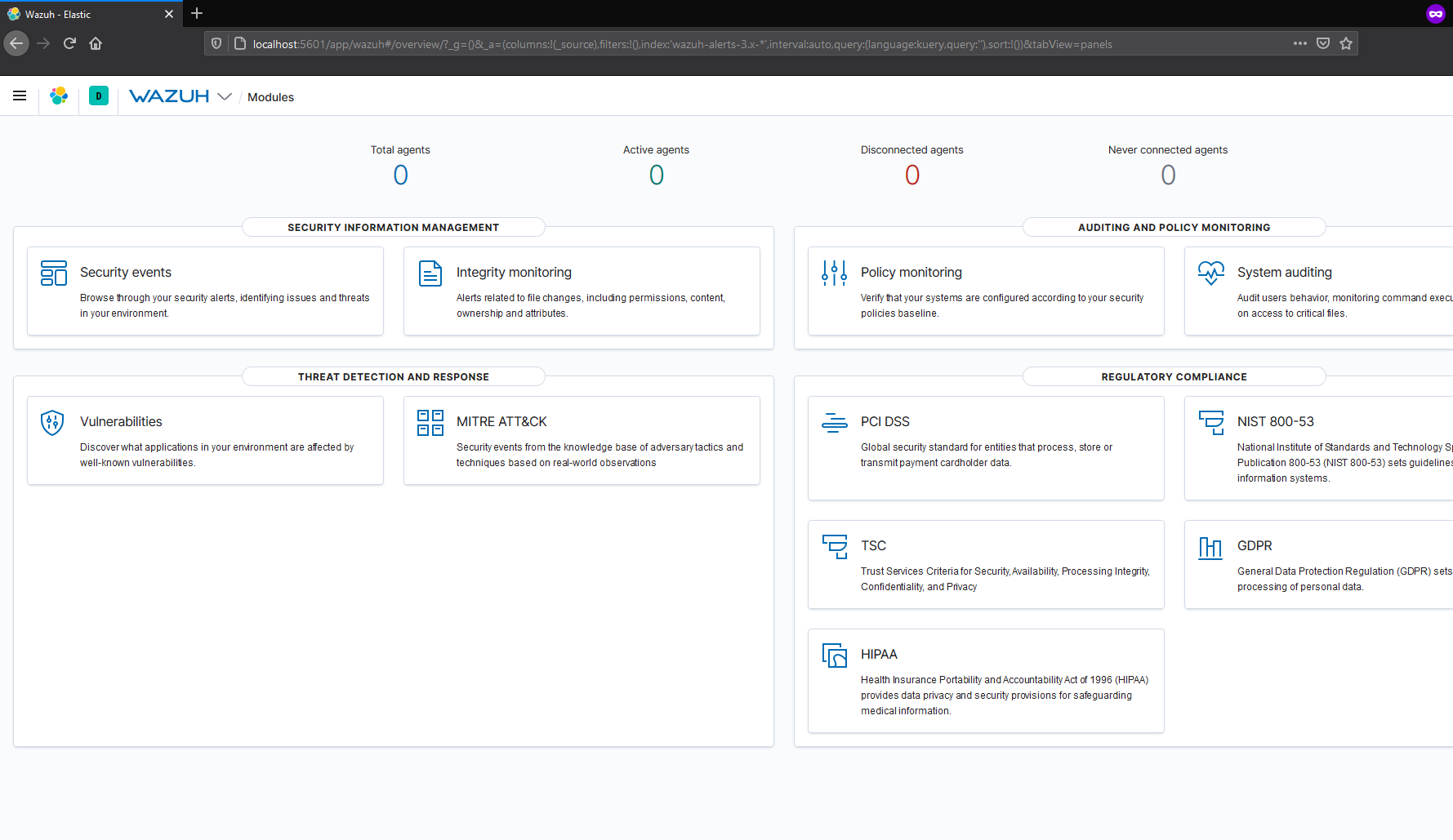Bookmark this page with the star
The height and width of the screenshot is (840, 1453).
(x=1346, y=43)
